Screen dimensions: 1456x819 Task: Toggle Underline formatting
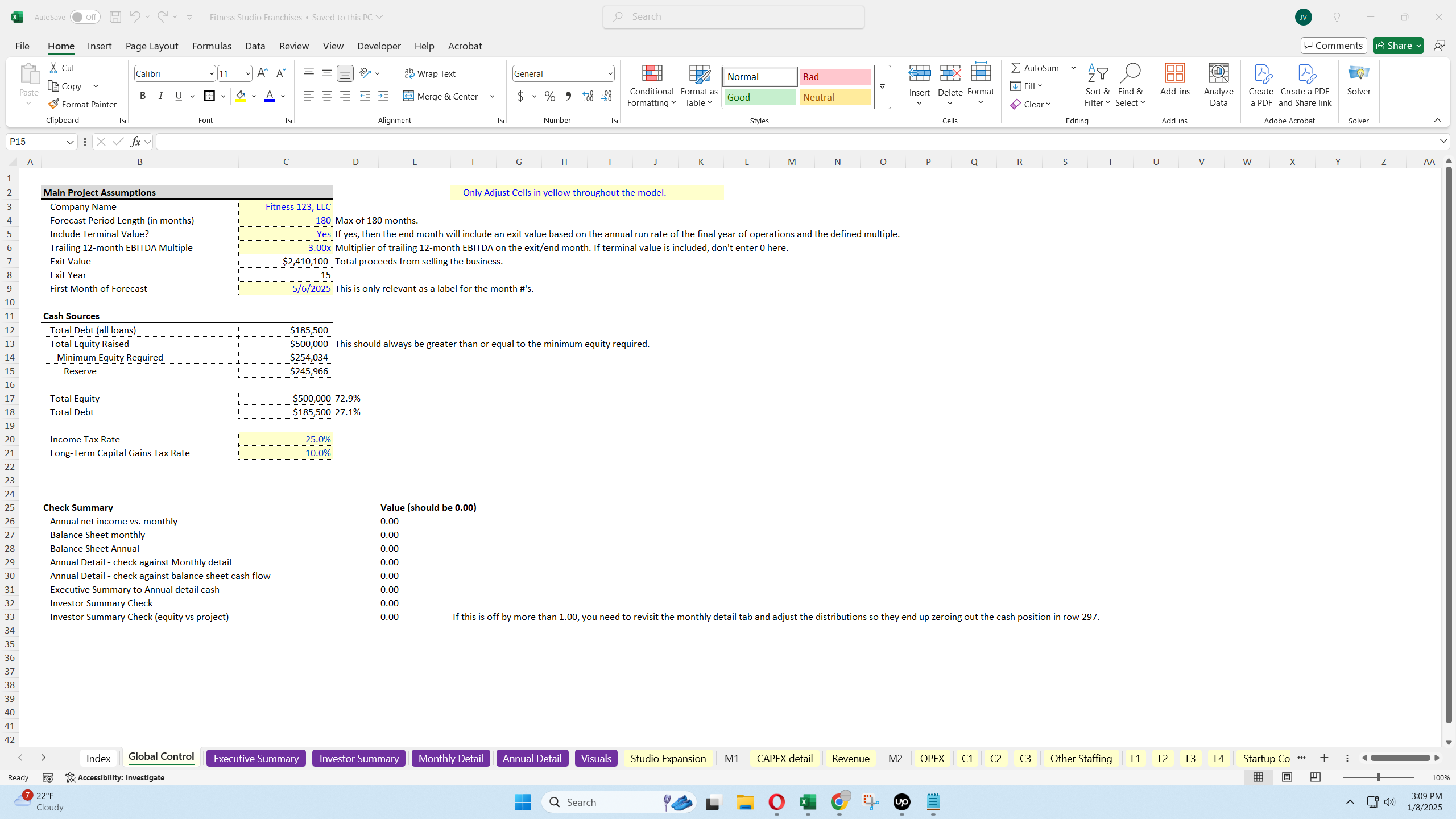click(x=179, y=96)
